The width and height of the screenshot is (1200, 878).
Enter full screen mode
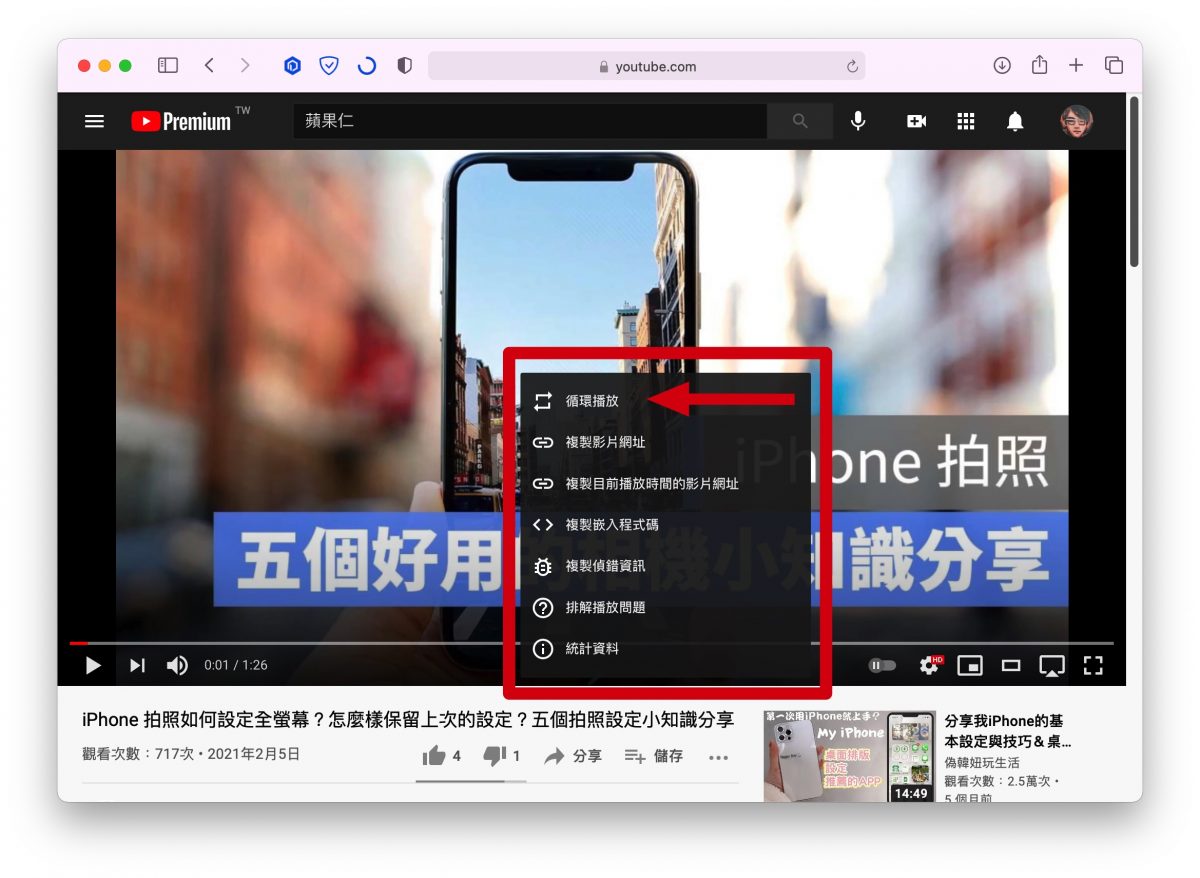click(1093, 665)
